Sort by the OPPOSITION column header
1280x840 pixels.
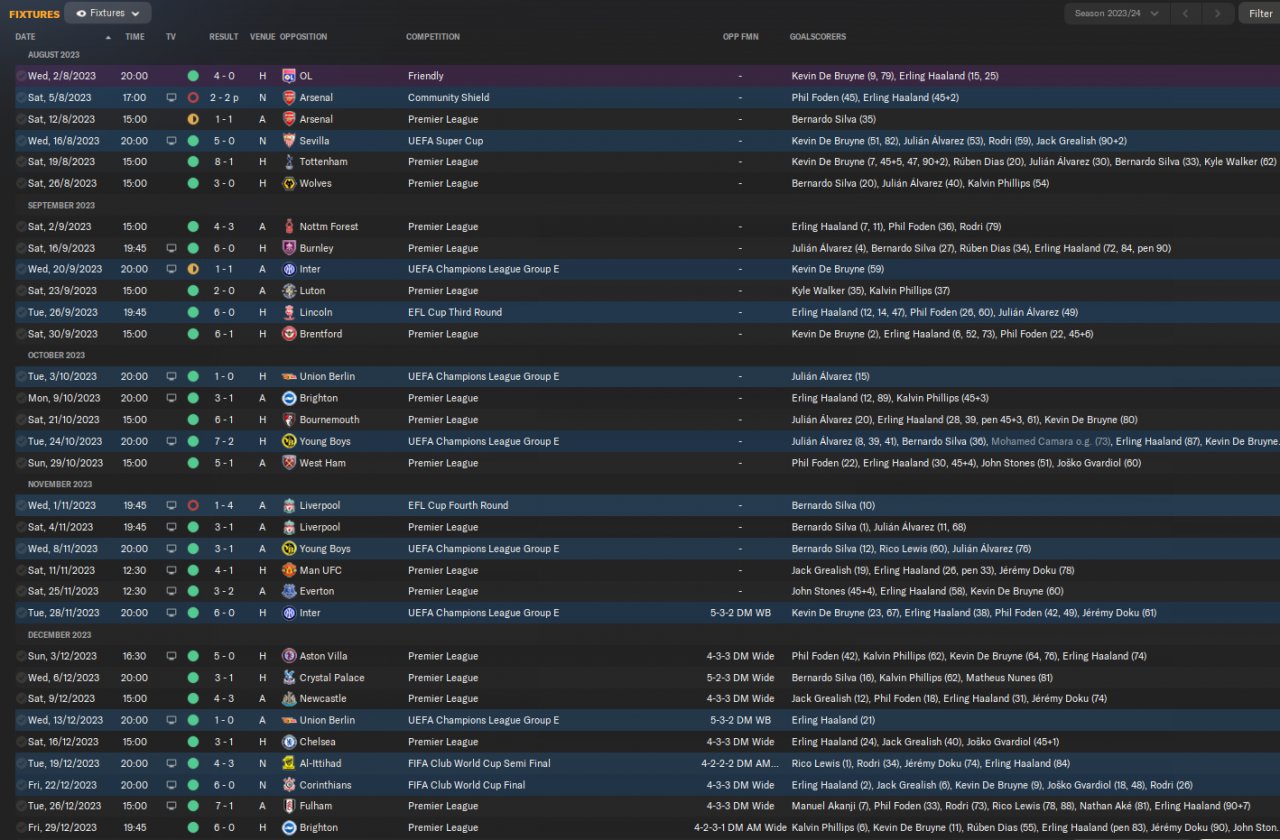tap(304, 37)
